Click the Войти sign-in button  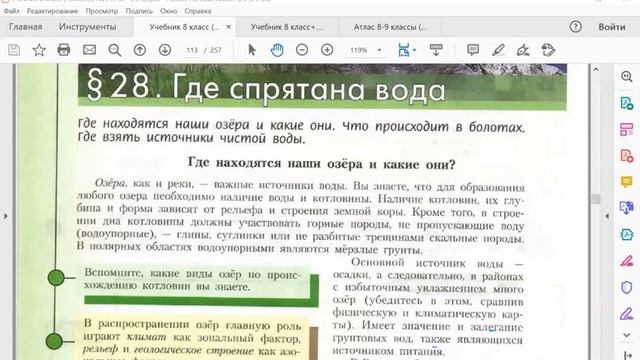612,27
